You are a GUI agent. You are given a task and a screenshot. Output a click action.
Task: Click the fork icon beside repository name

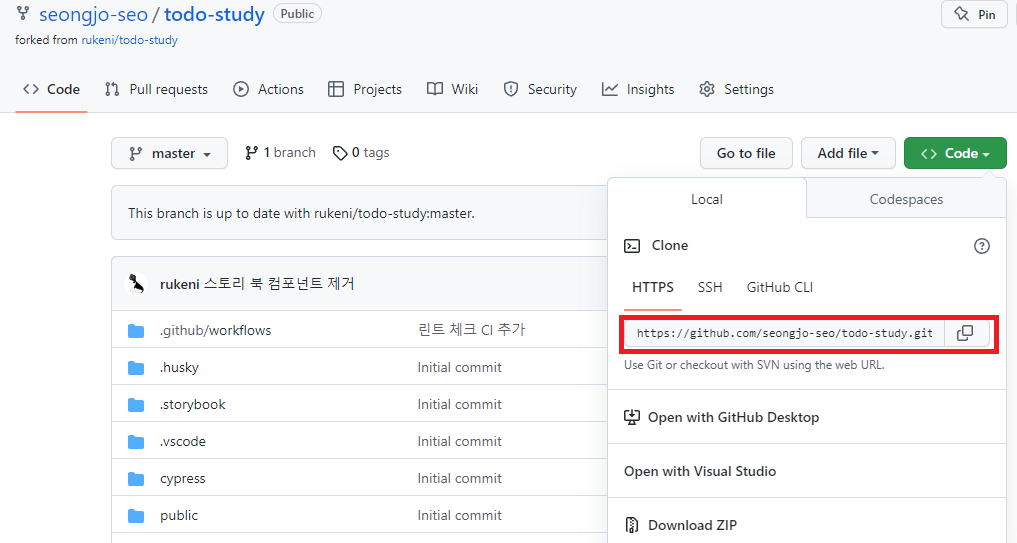pos(23,13)
